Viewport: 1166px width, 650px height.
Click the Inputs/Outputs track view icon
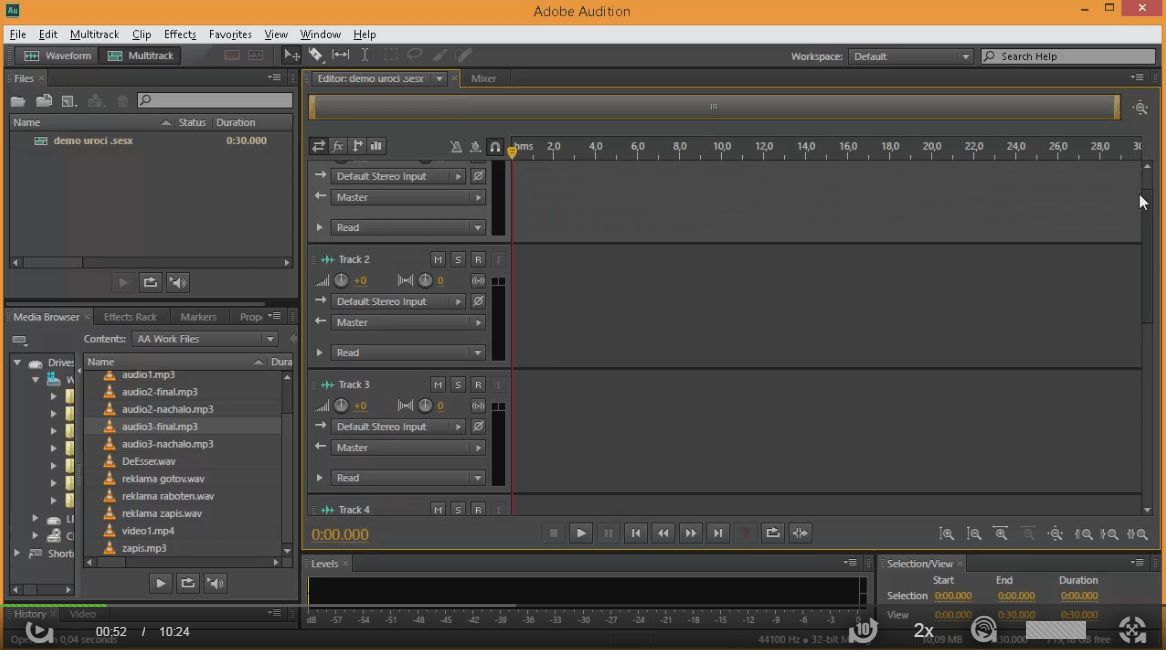[318, 146]
